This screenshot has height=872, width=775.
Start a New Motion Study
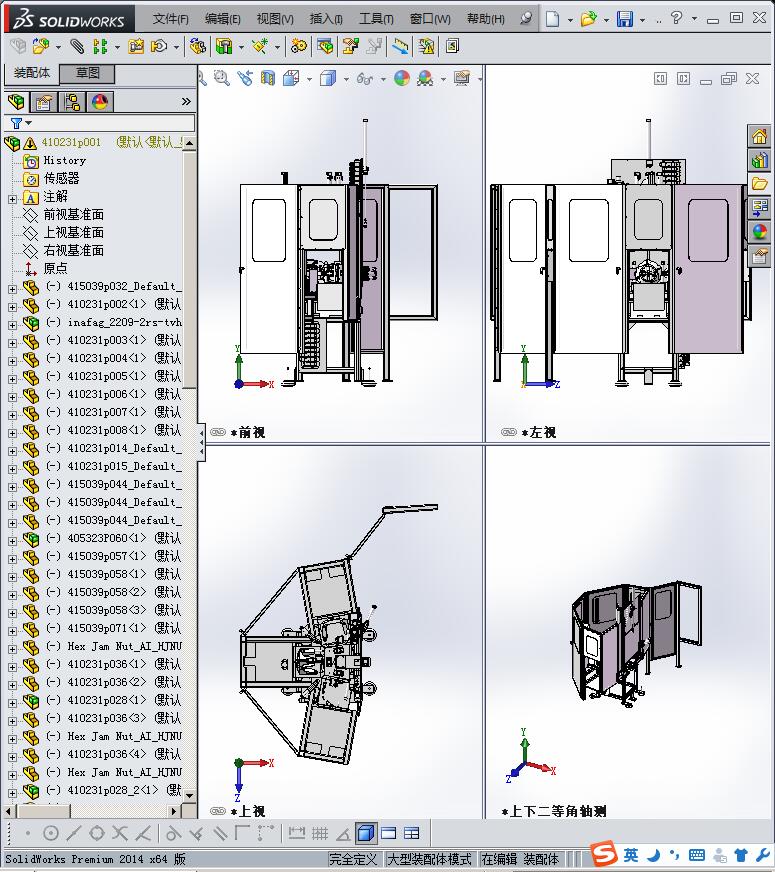click(x=299, y=46)
